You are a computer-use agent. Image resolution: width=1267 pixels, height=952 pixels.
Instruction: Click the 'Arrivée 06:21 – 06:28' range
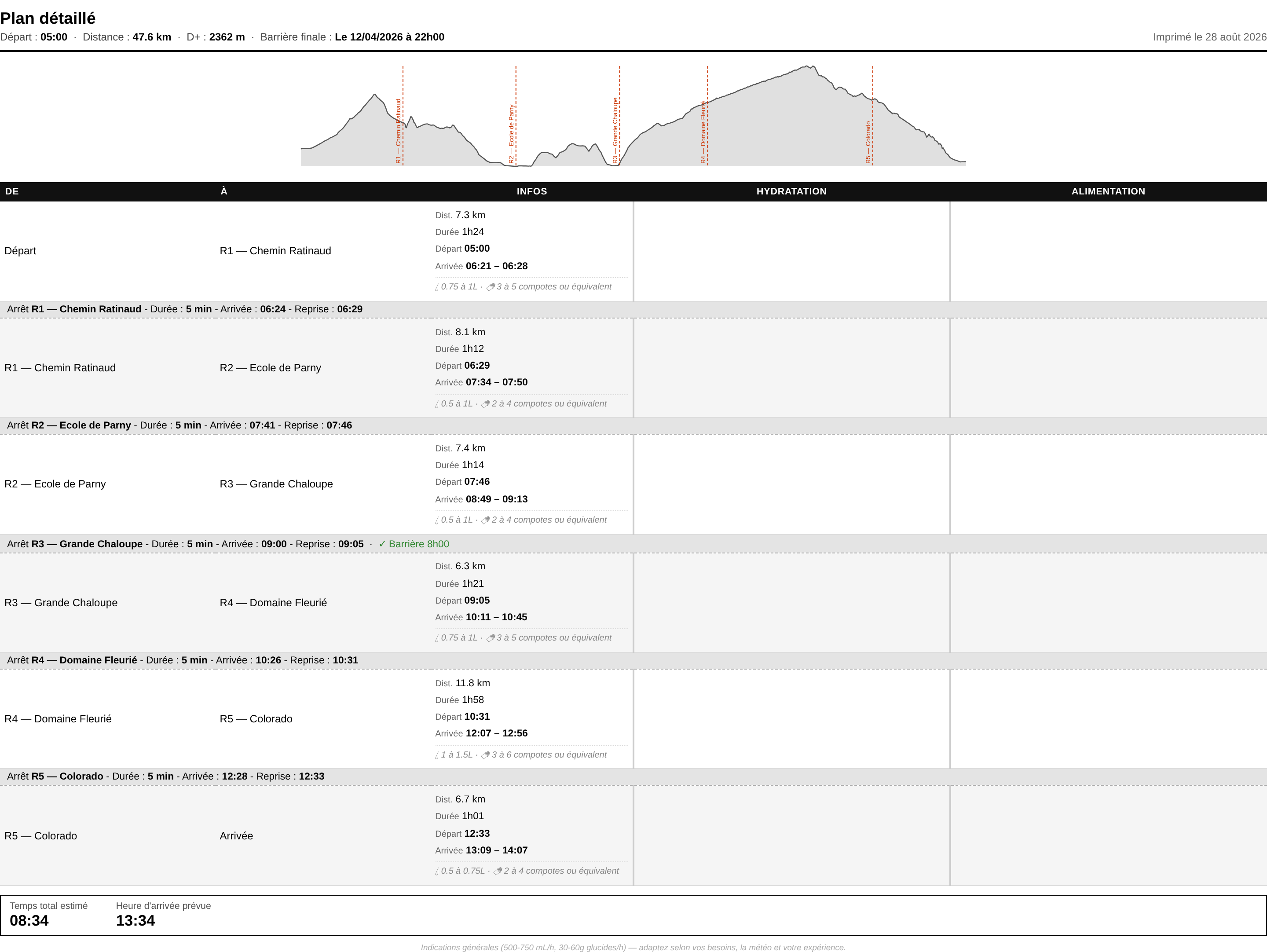pos(481,266)
